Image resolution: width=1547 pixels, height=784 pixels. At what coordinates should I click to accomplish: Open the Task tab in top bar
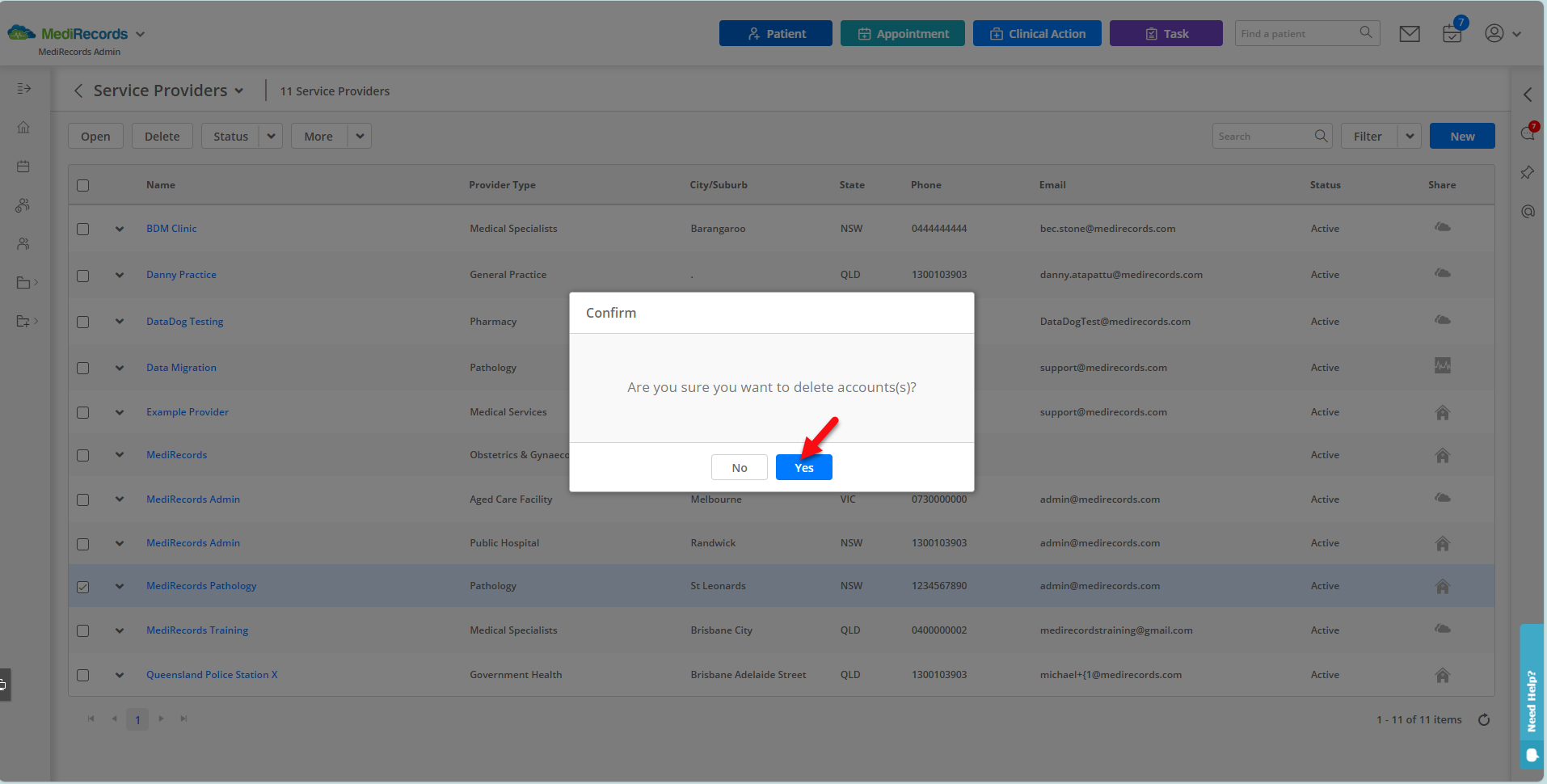1166,33
